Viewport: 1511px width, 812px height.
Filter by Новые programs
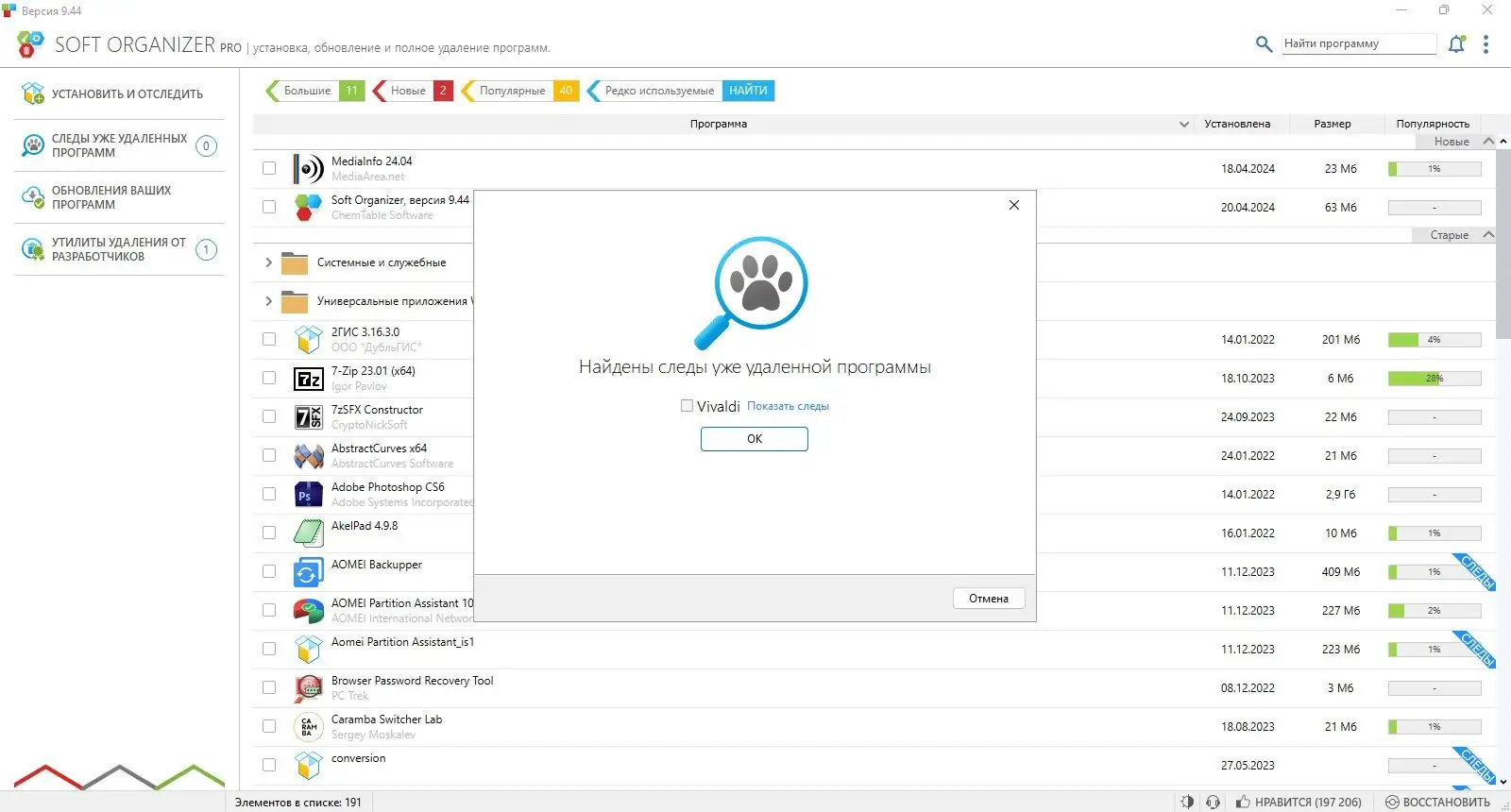click(x=413, y=91)
